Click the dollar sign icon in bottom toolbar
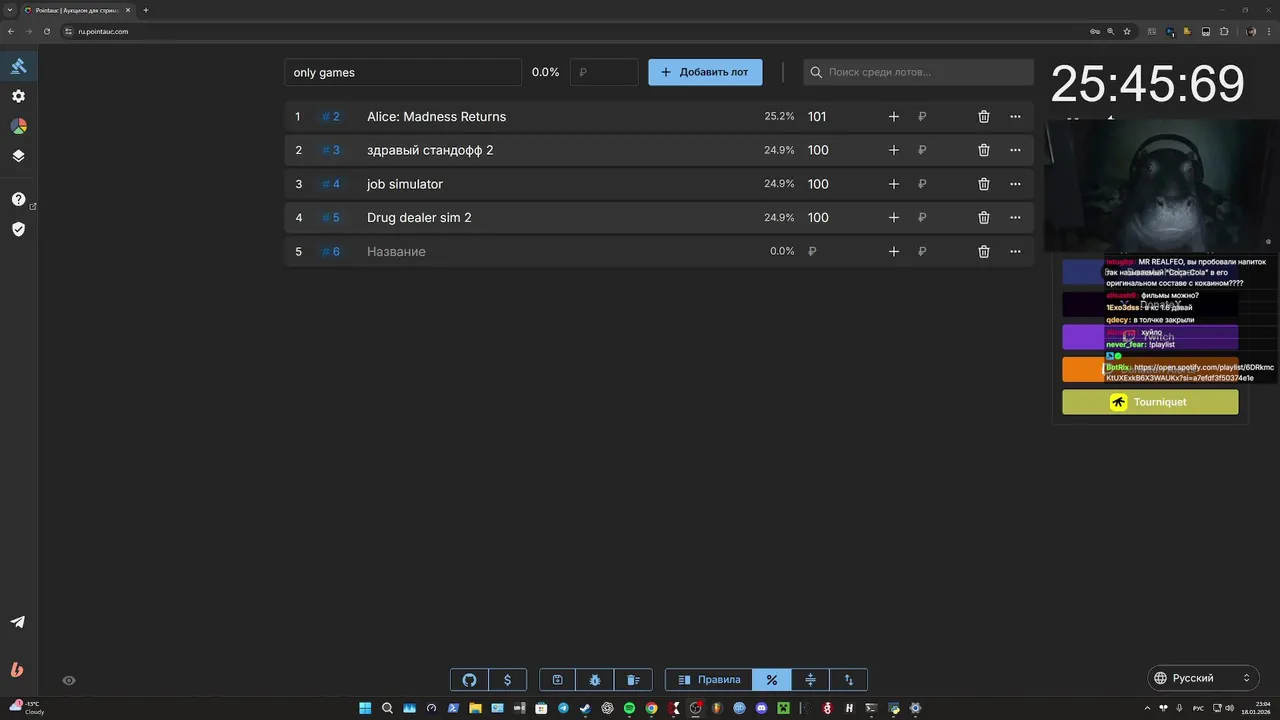The height and width of the screenshot is (720, 1280). [507, 680]
